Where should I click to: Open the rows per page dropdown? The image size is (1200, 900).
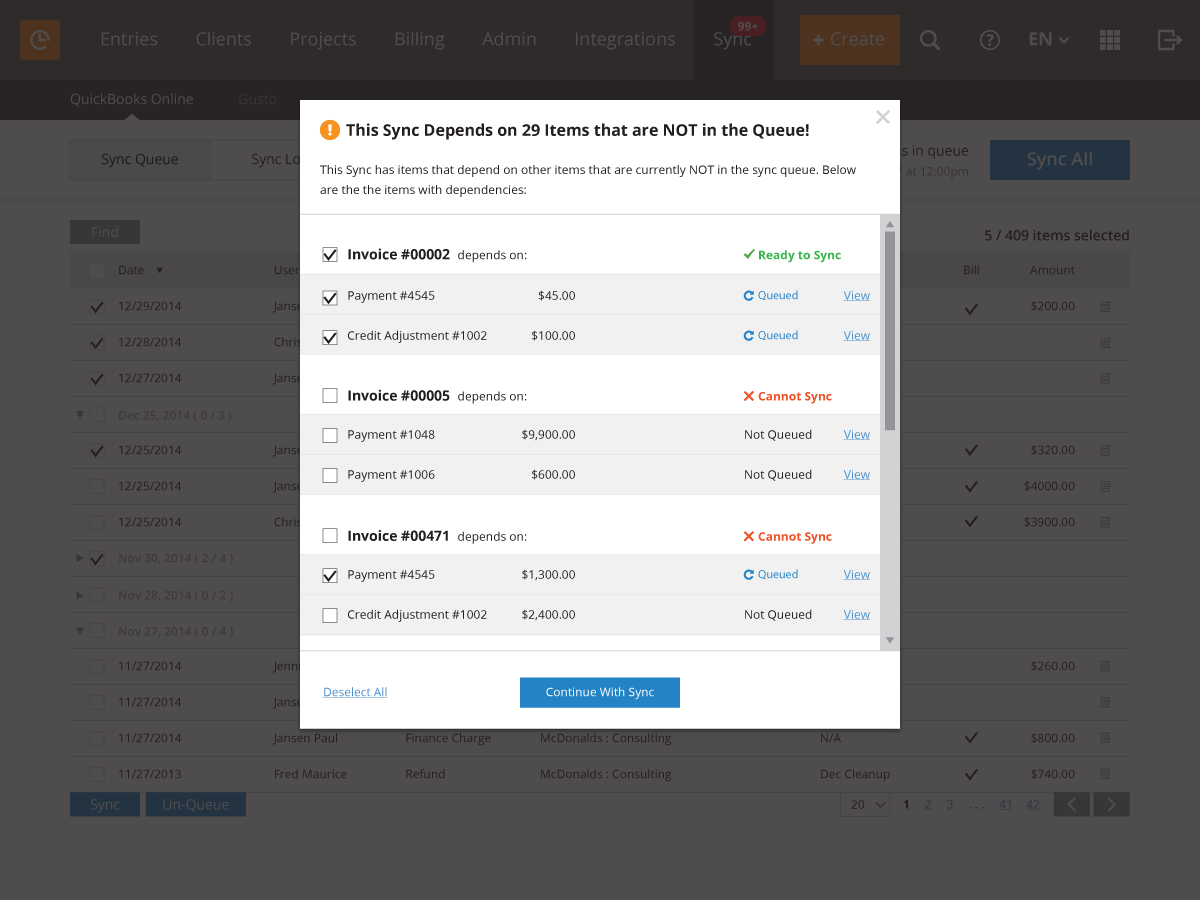tap(865, 805)
